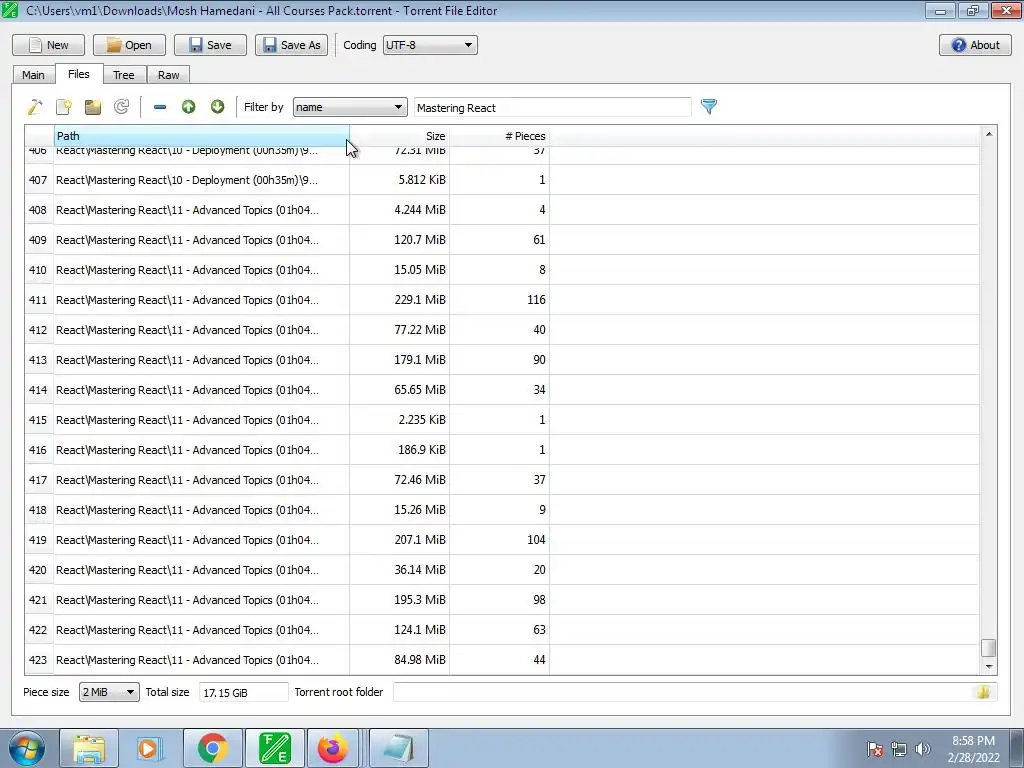Switch to the Raw tab

click(168, 75)
